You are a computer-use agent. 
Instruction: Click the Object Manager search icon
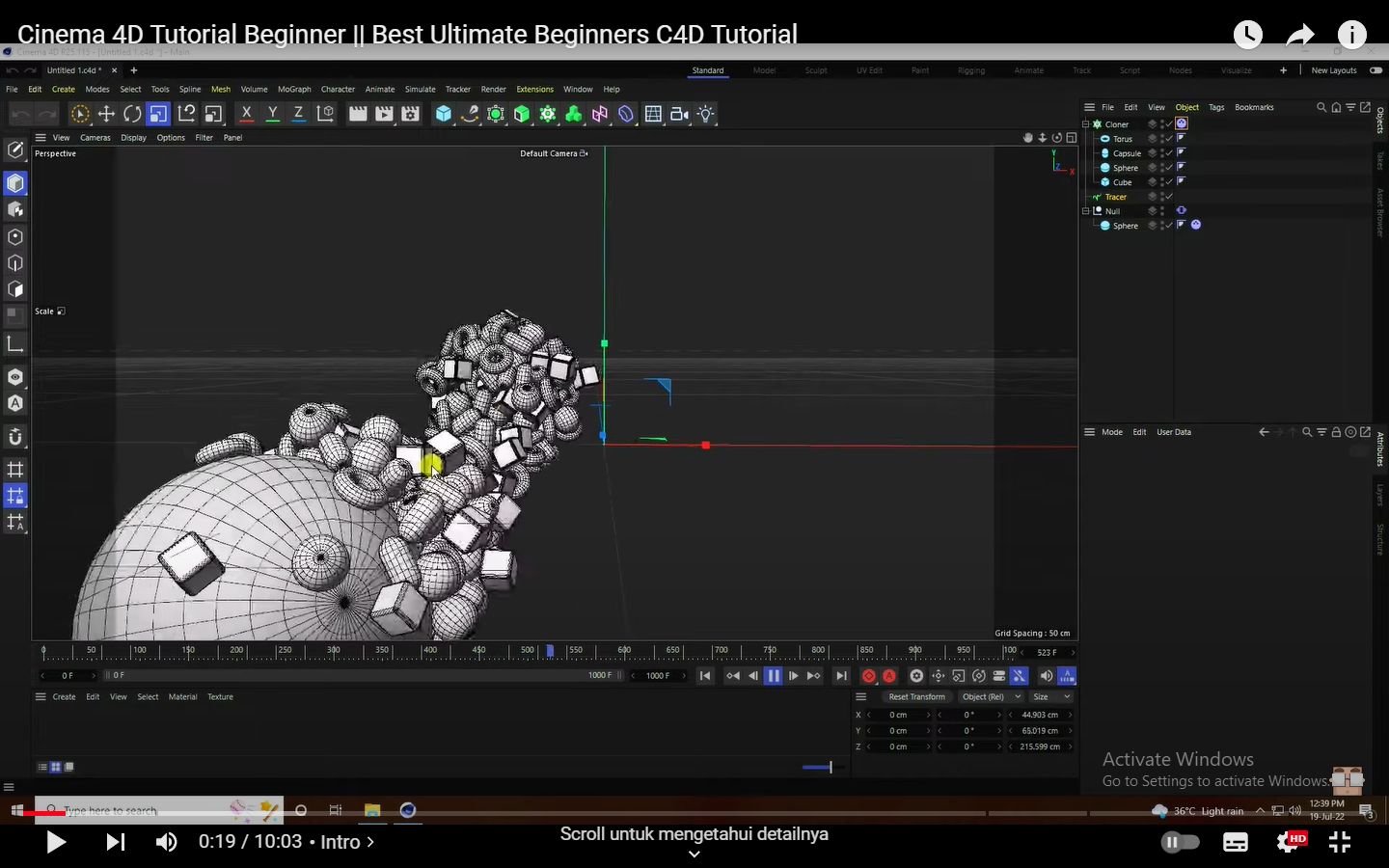pyautogui.click(x=1321, y=107)
